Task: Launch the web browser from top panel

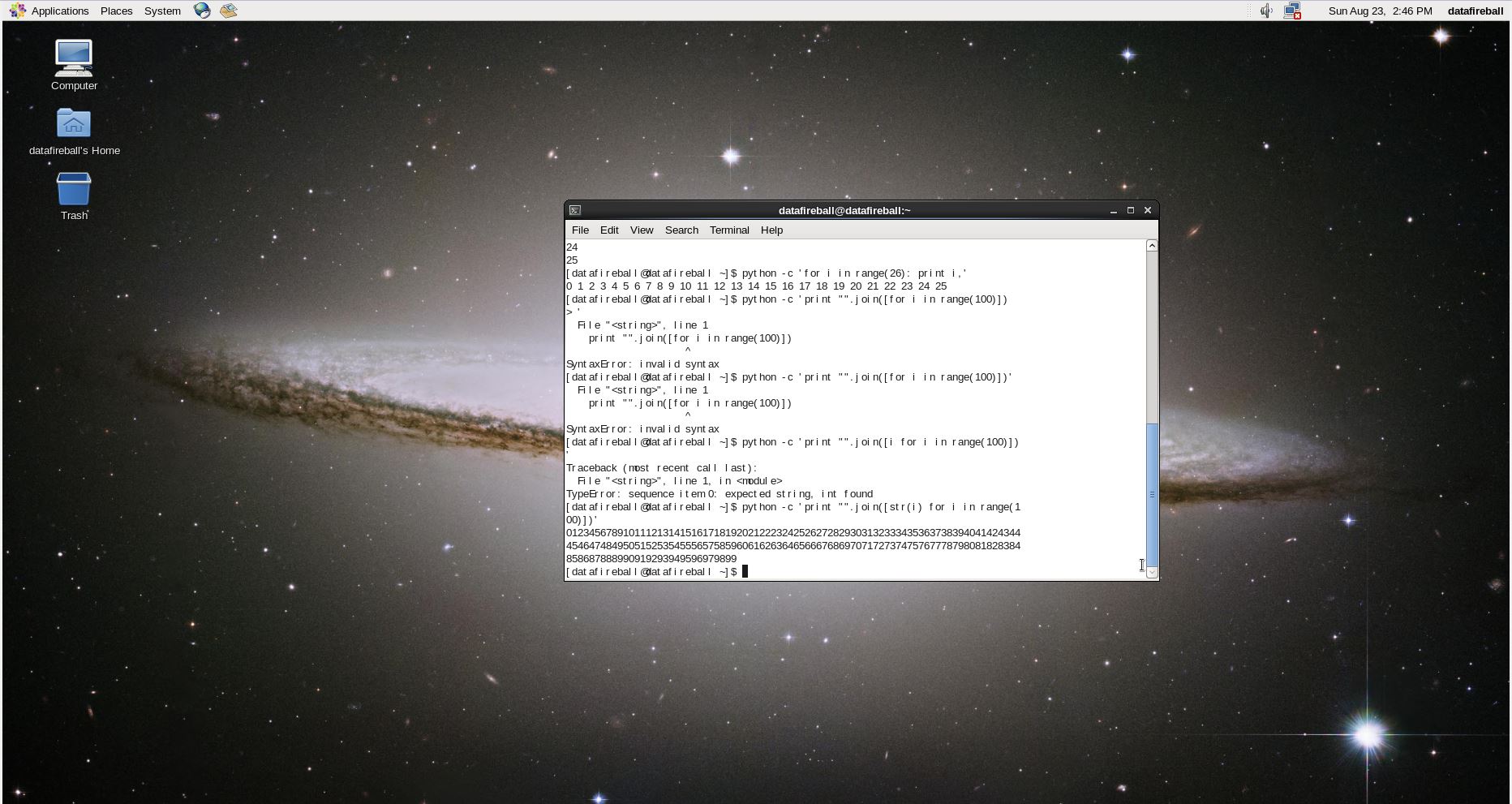Action: coord(202,11)
